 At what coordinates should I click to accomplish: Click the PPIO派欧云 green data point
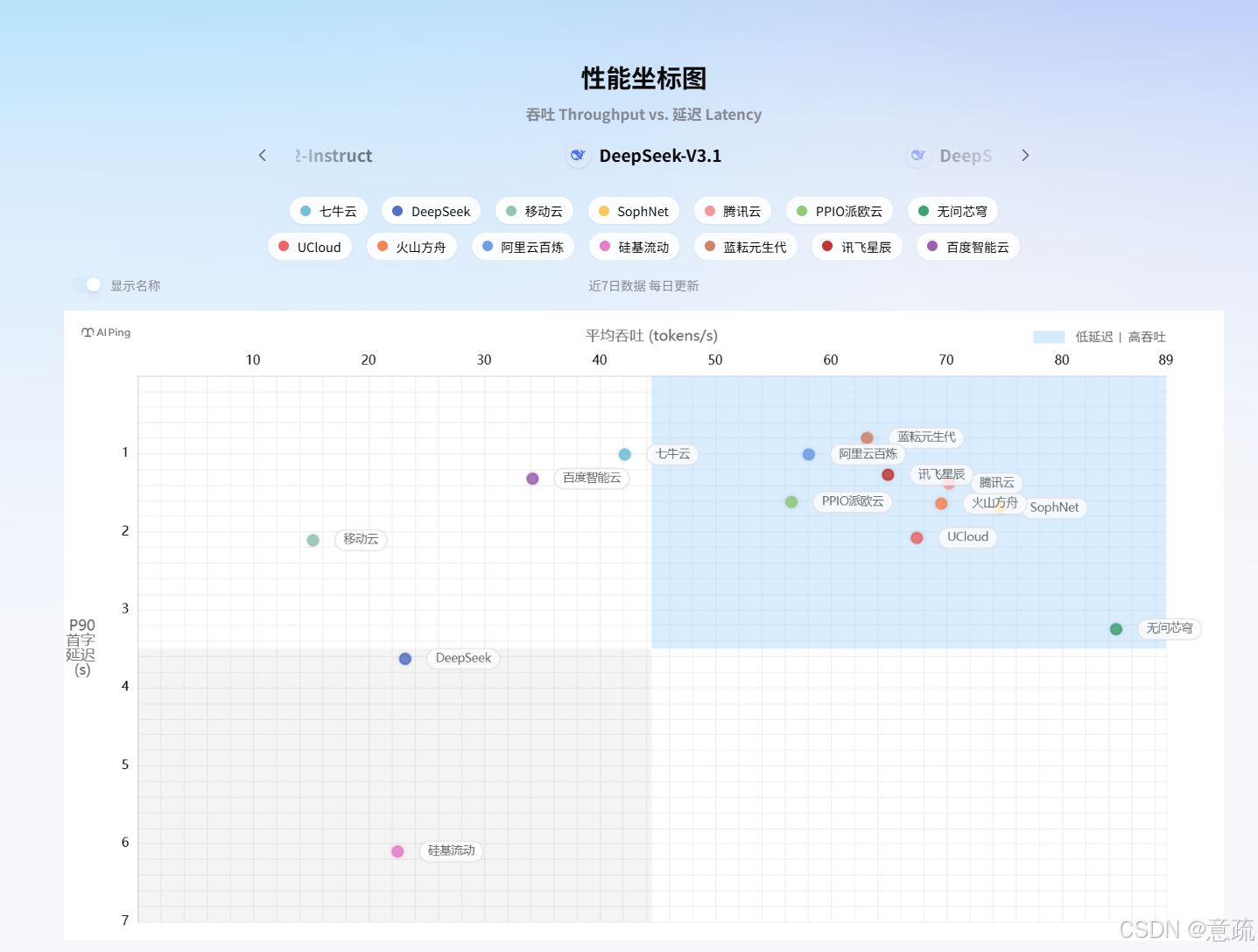tap(791, 501)
